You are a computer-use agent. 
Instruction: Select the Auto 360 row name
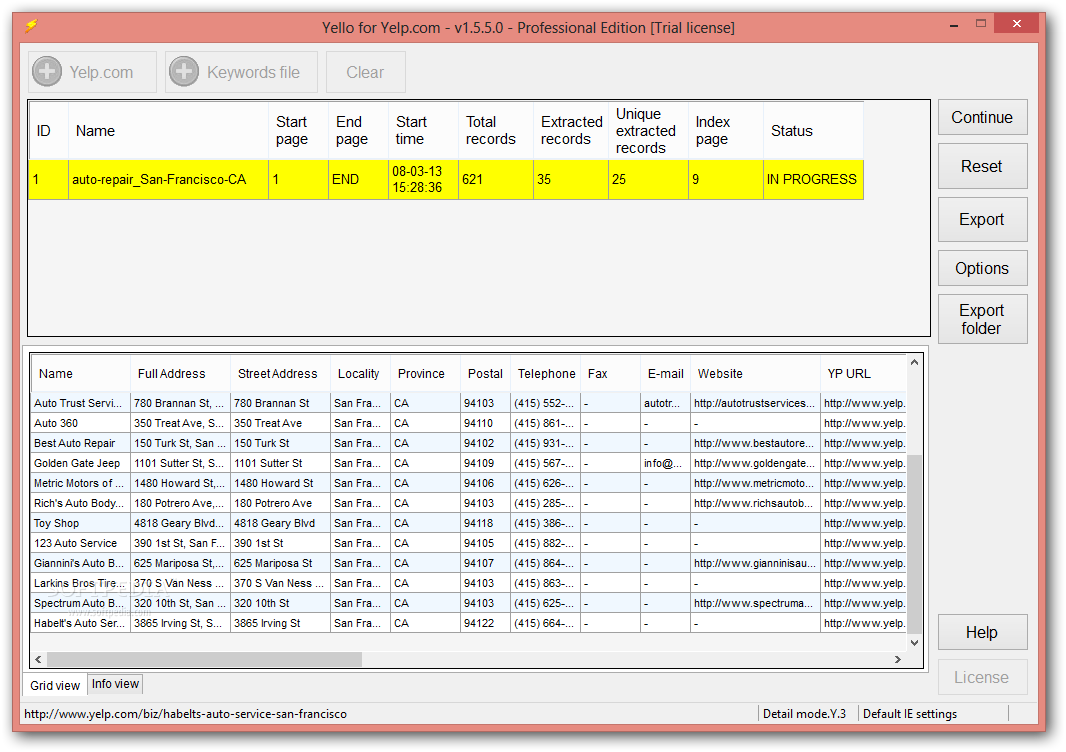(x=80, y=423)
